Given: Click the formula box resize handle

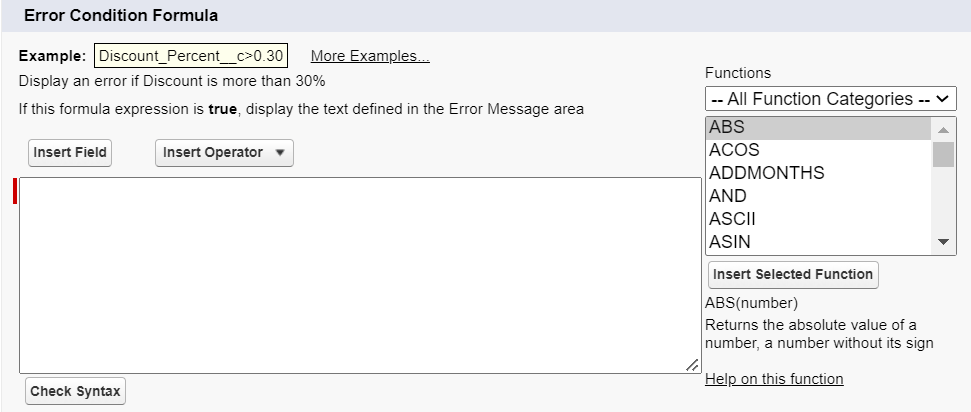Looking at the screenshot, I should [x=693, y=366].
